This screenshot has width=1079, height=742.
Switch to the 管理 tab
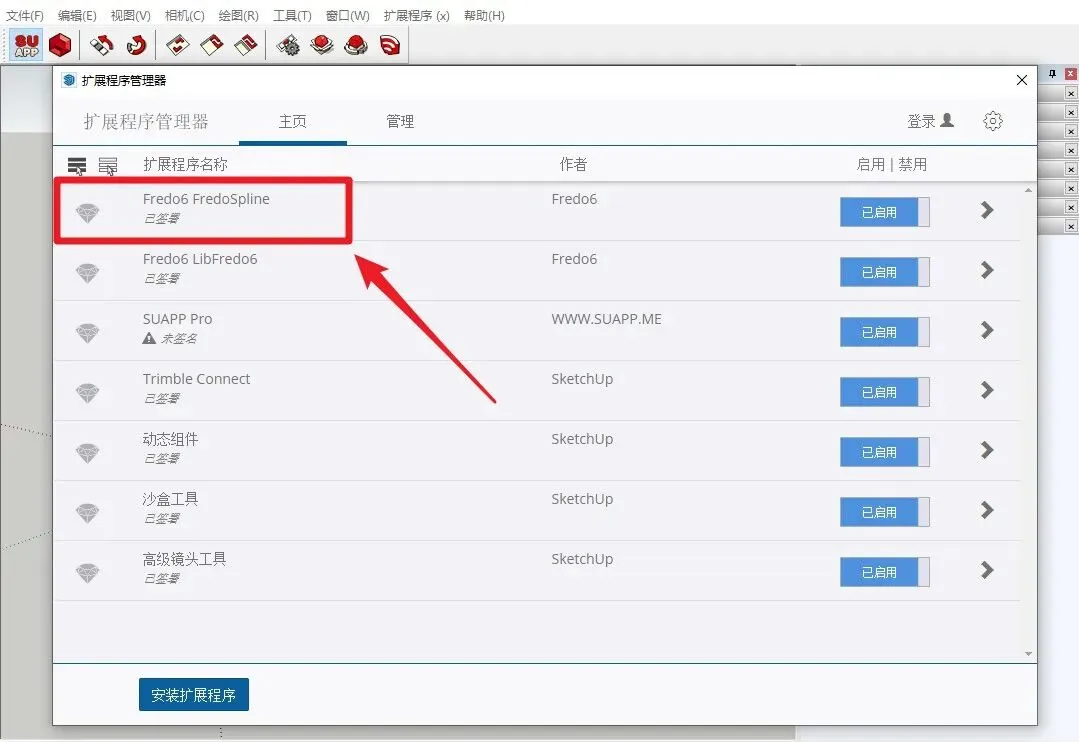click(x=400, y=122)
